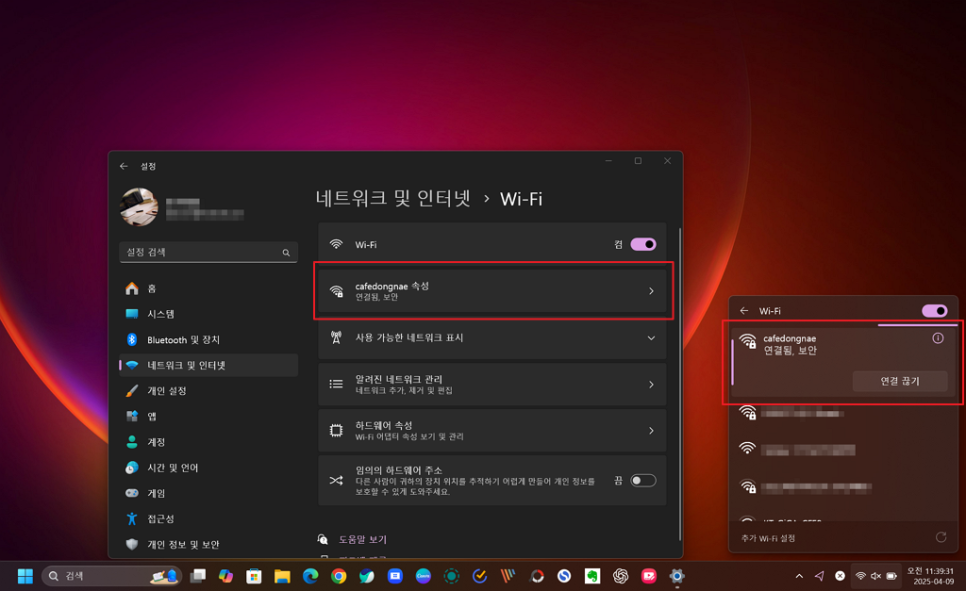
Task: Launch Copilot from the taskbar
Action: [225, 576]
